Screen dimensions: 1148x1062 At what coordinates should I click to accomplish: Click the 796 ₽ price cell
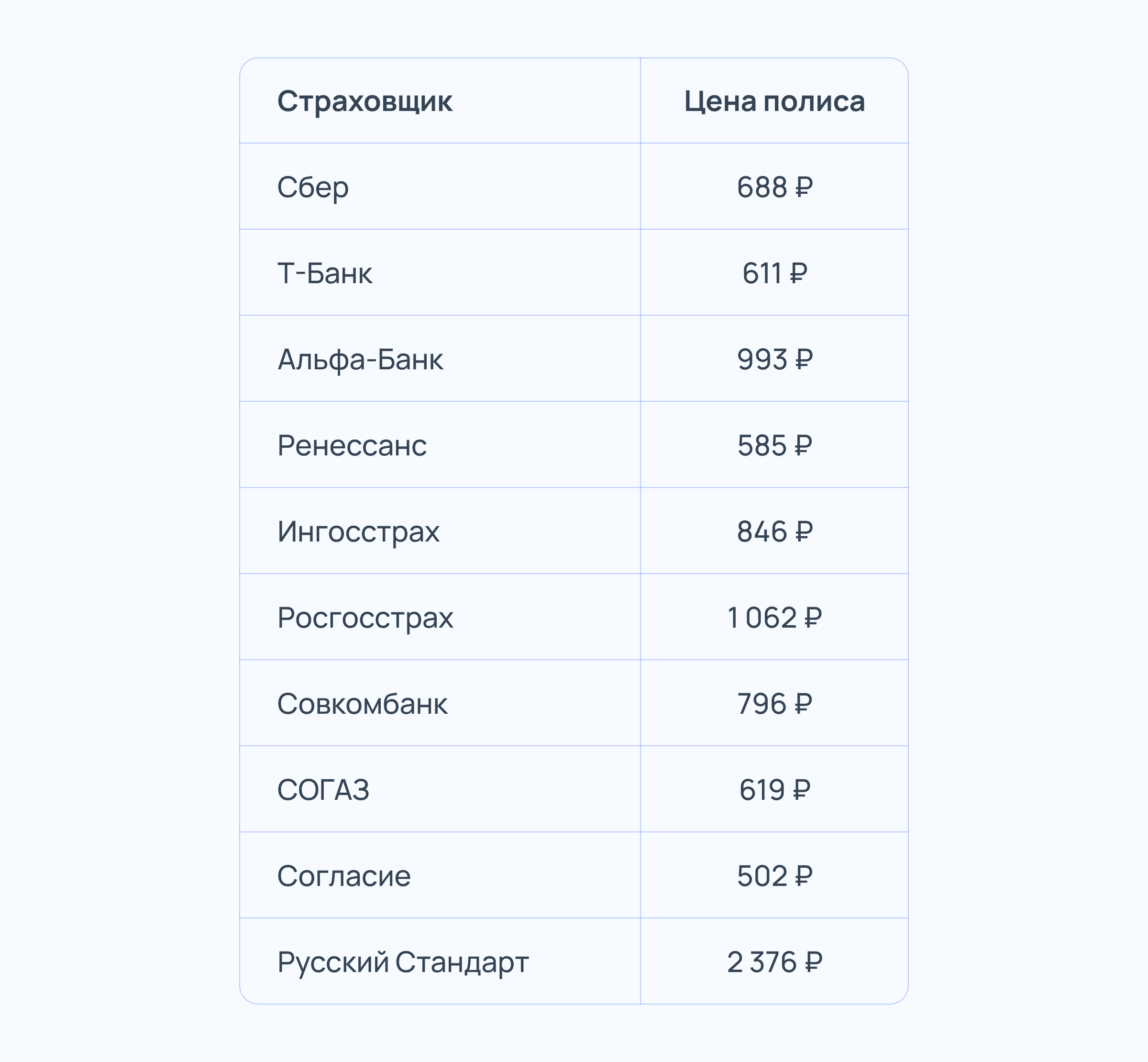point(774,704)
